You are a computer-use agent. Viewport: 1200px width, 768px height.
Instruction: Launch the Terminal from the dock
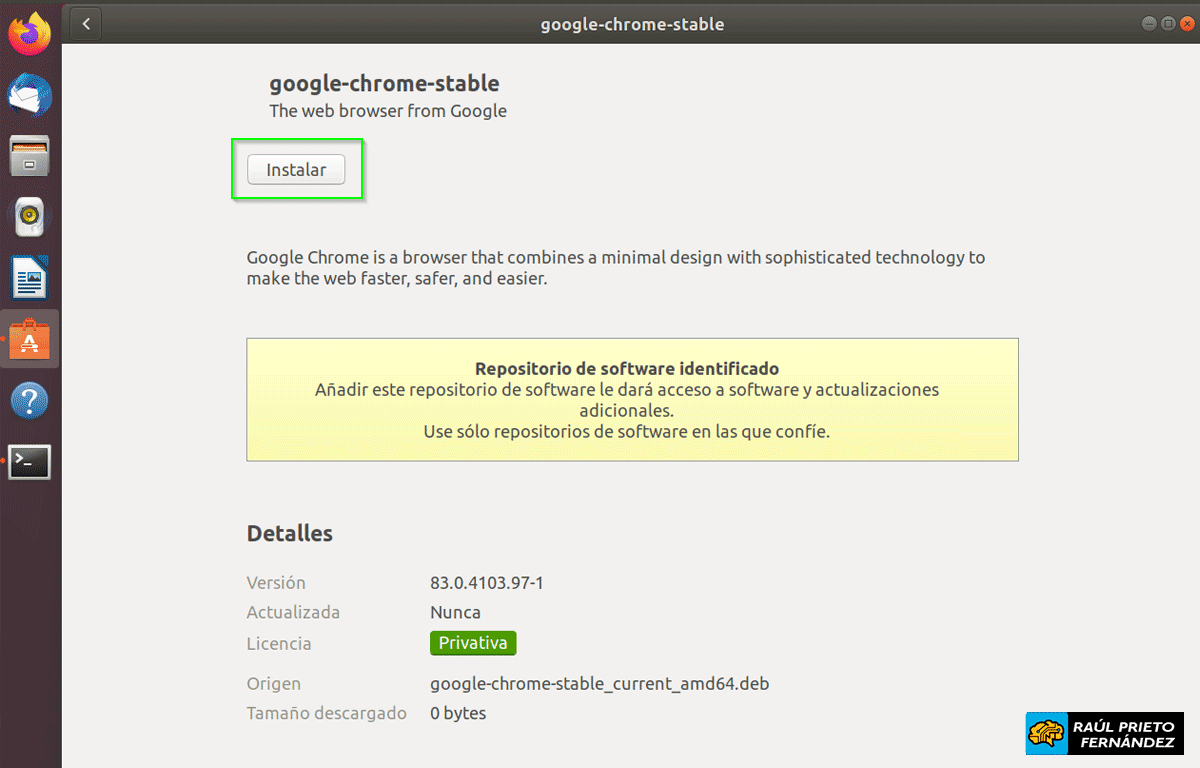(29, 461)
